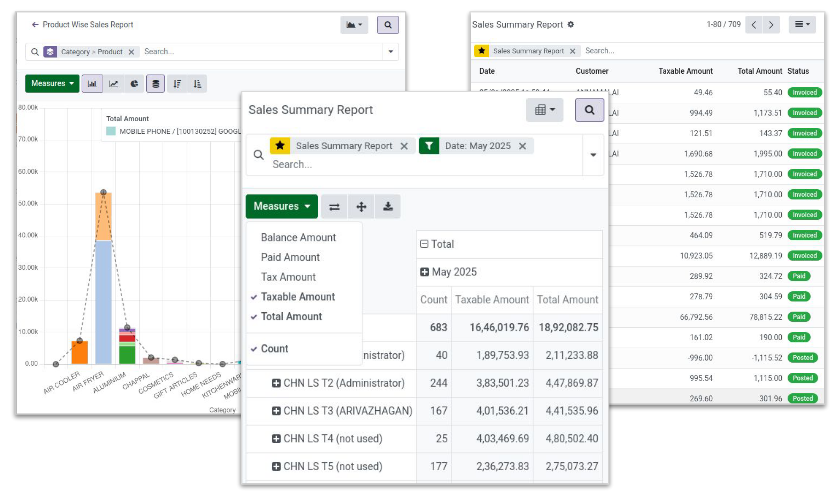Click the orange AIR COOLER bar
This screenshot has height=494, width=832.
(x=80, y=352)
